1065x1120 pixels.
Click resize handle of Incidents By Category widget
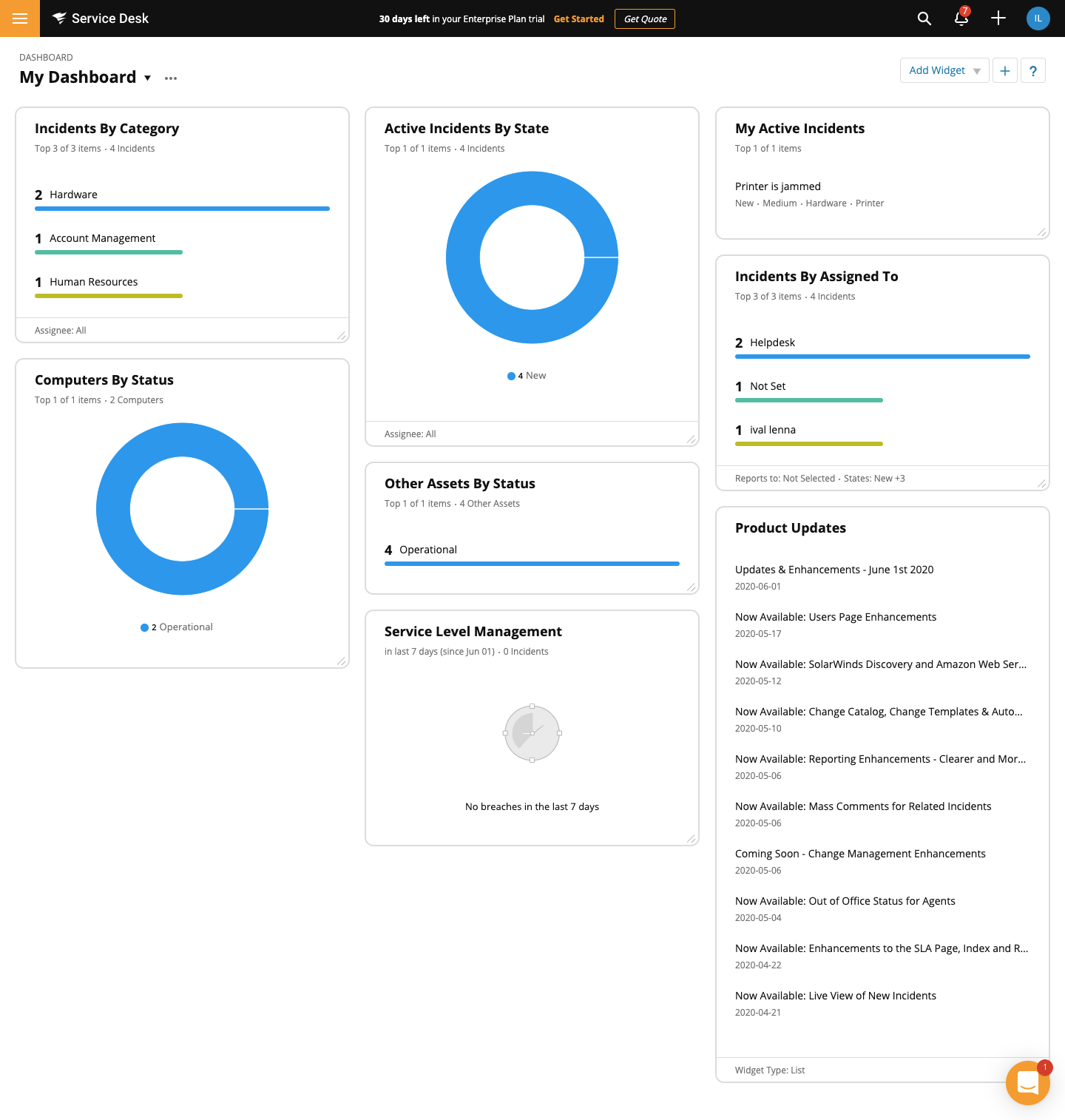click(x=341, y=335)
